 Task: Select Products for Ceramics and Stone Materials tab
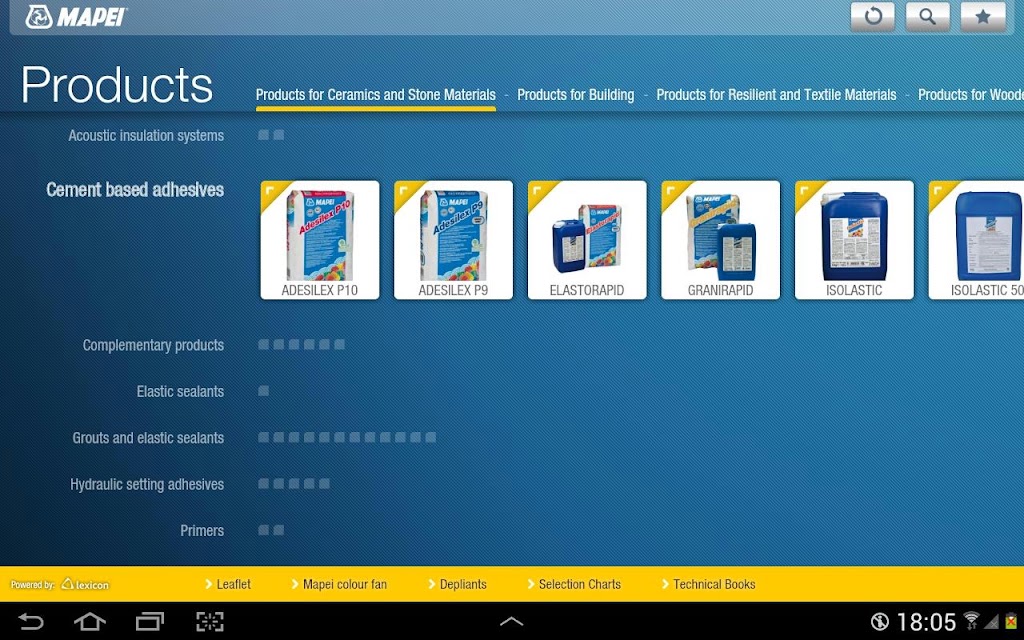pos(376,95)
